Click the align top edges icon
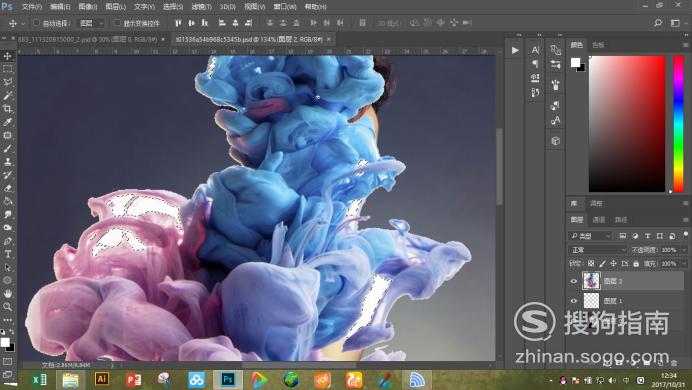This screenshot has height=390, width=692. point(178,23)
